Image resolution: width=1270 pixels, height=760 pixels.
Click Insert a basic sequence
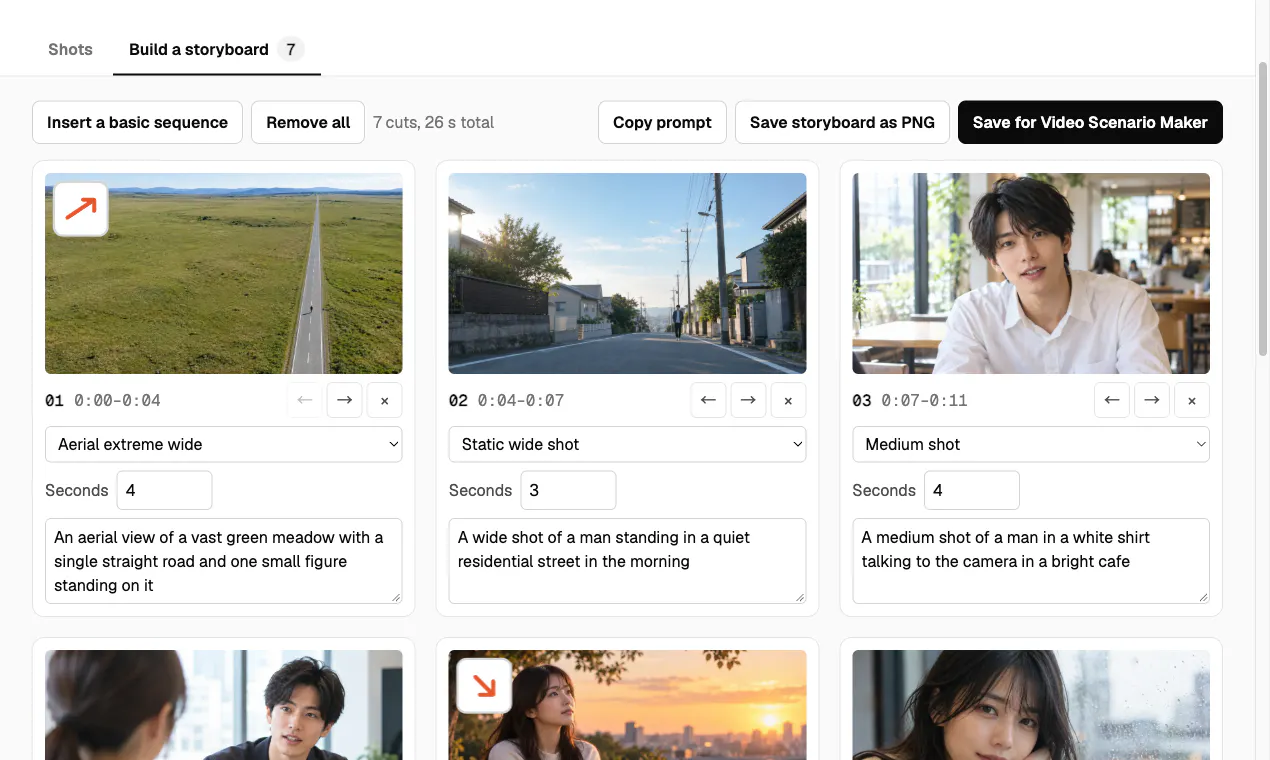point(137,122)
